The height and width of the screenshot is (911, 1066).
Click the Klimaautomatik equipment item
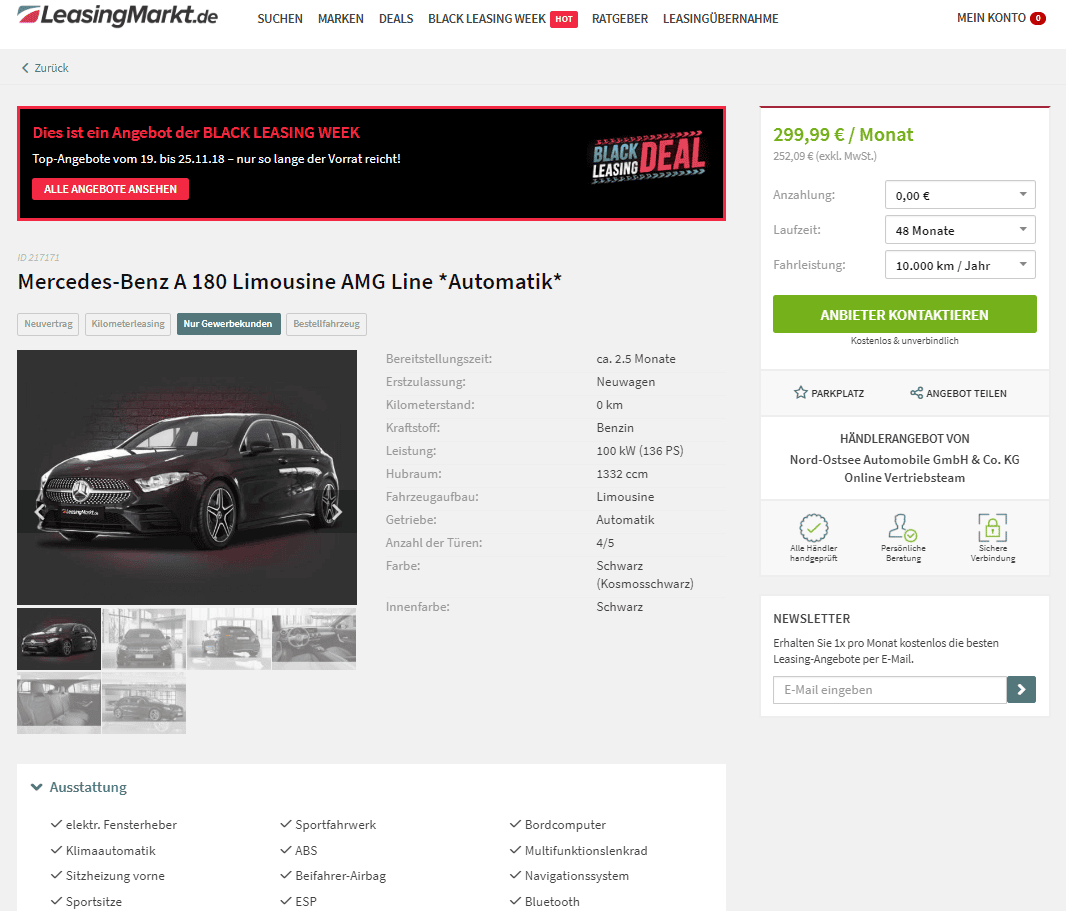point(110,850)
